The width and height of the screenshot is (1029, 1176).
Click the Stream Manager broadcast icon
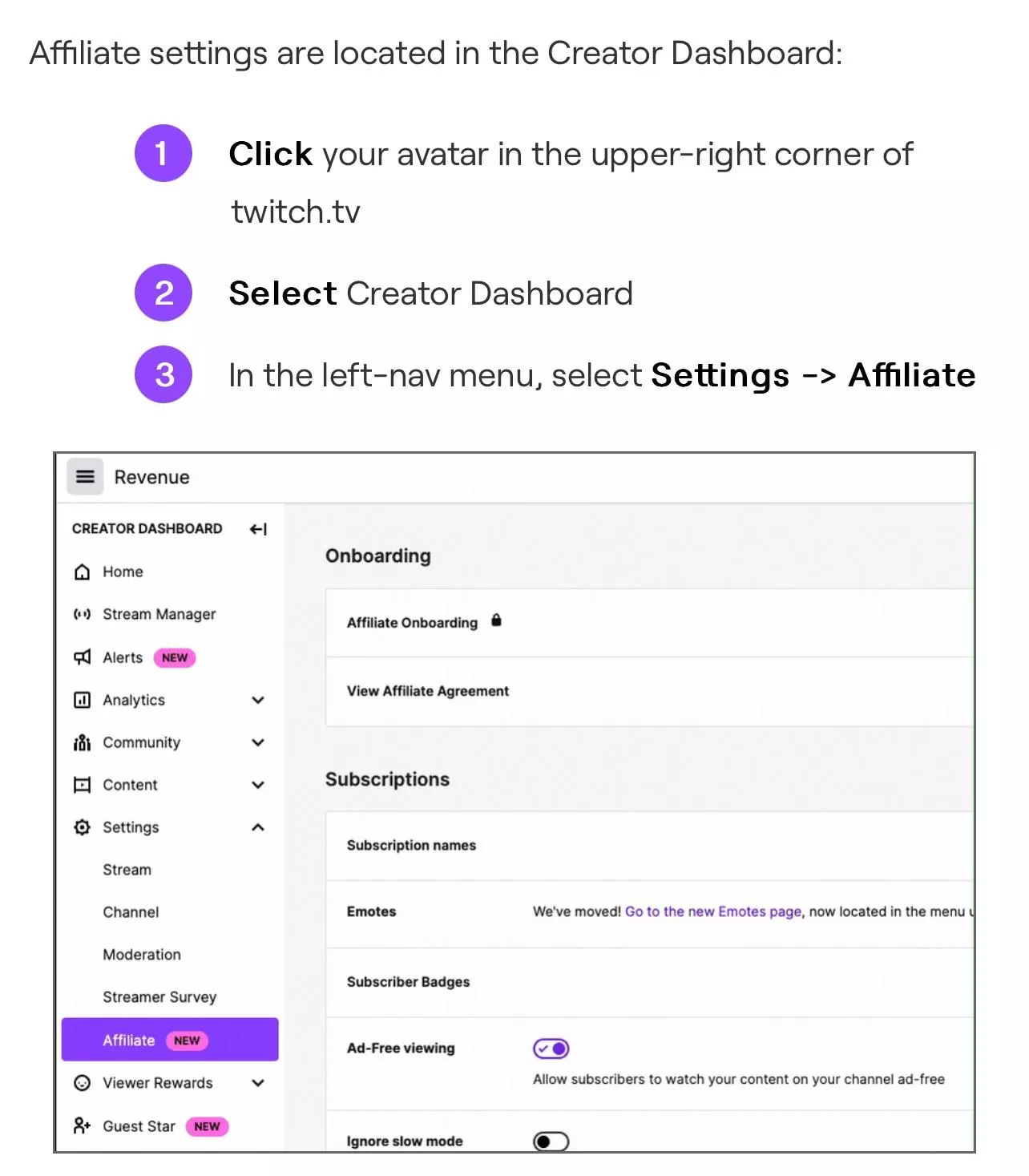(x=82, y=614)
